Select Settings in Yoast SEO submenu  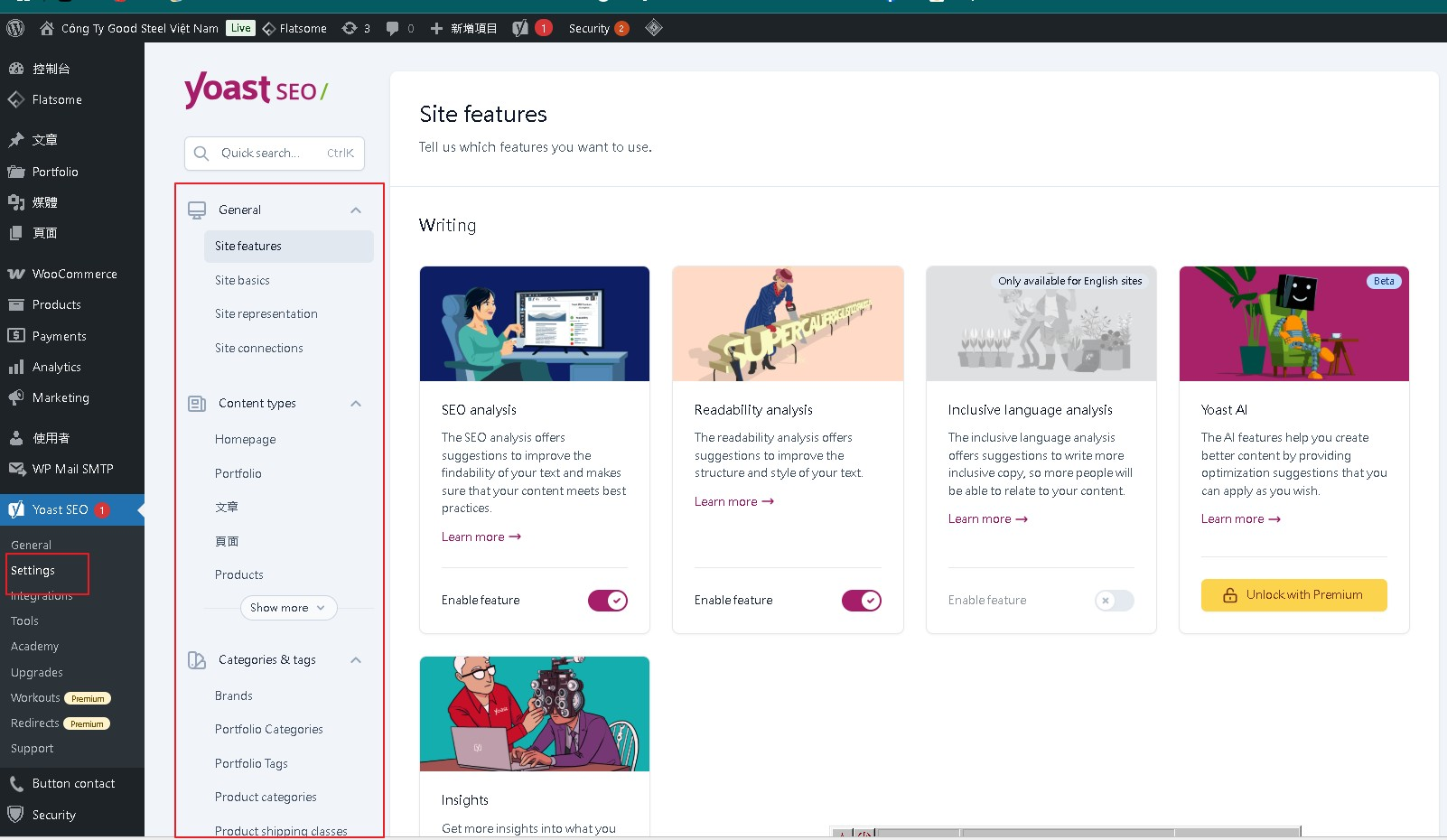point(33,571)
